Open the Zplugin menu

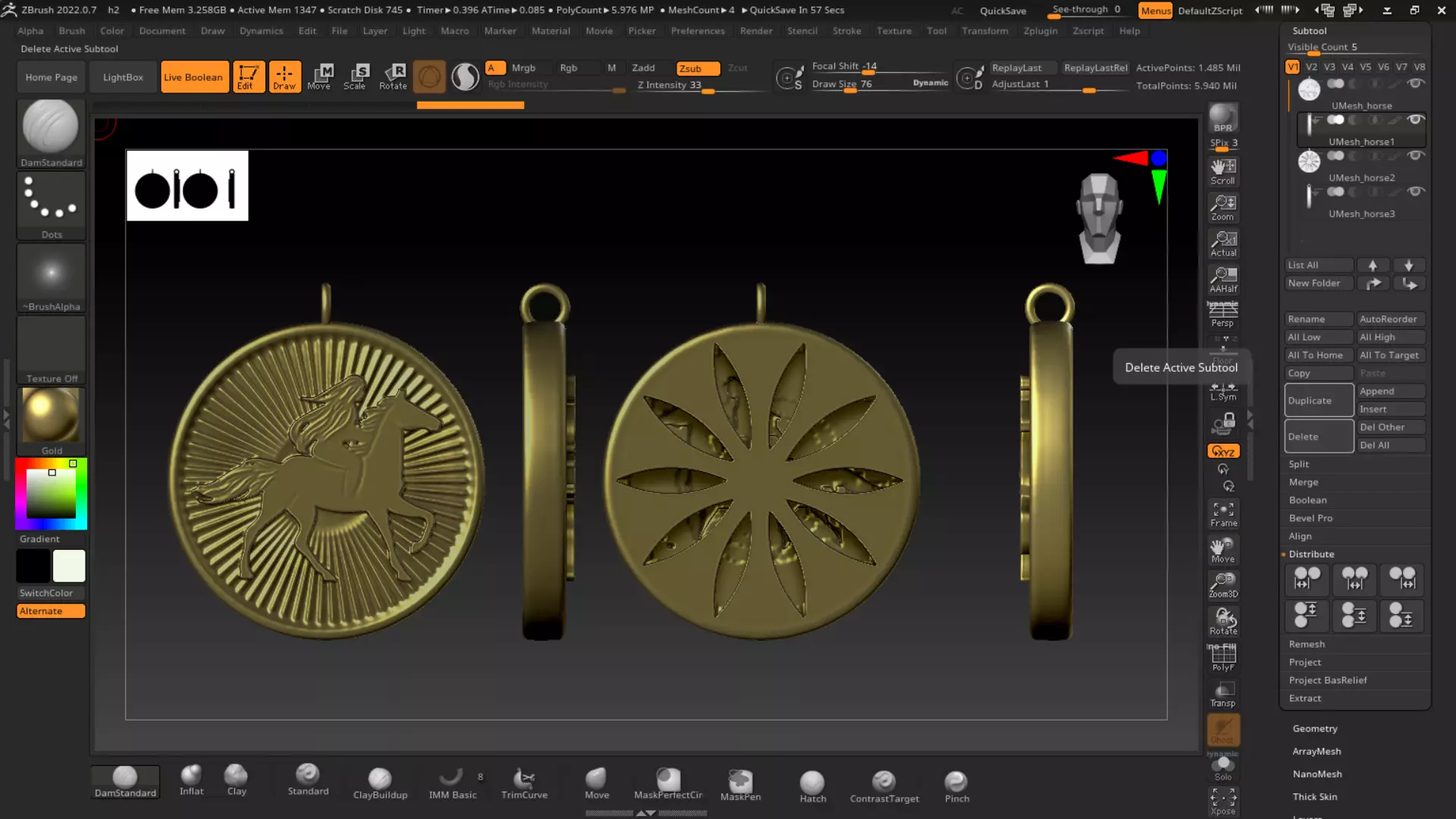[1040, 31]
